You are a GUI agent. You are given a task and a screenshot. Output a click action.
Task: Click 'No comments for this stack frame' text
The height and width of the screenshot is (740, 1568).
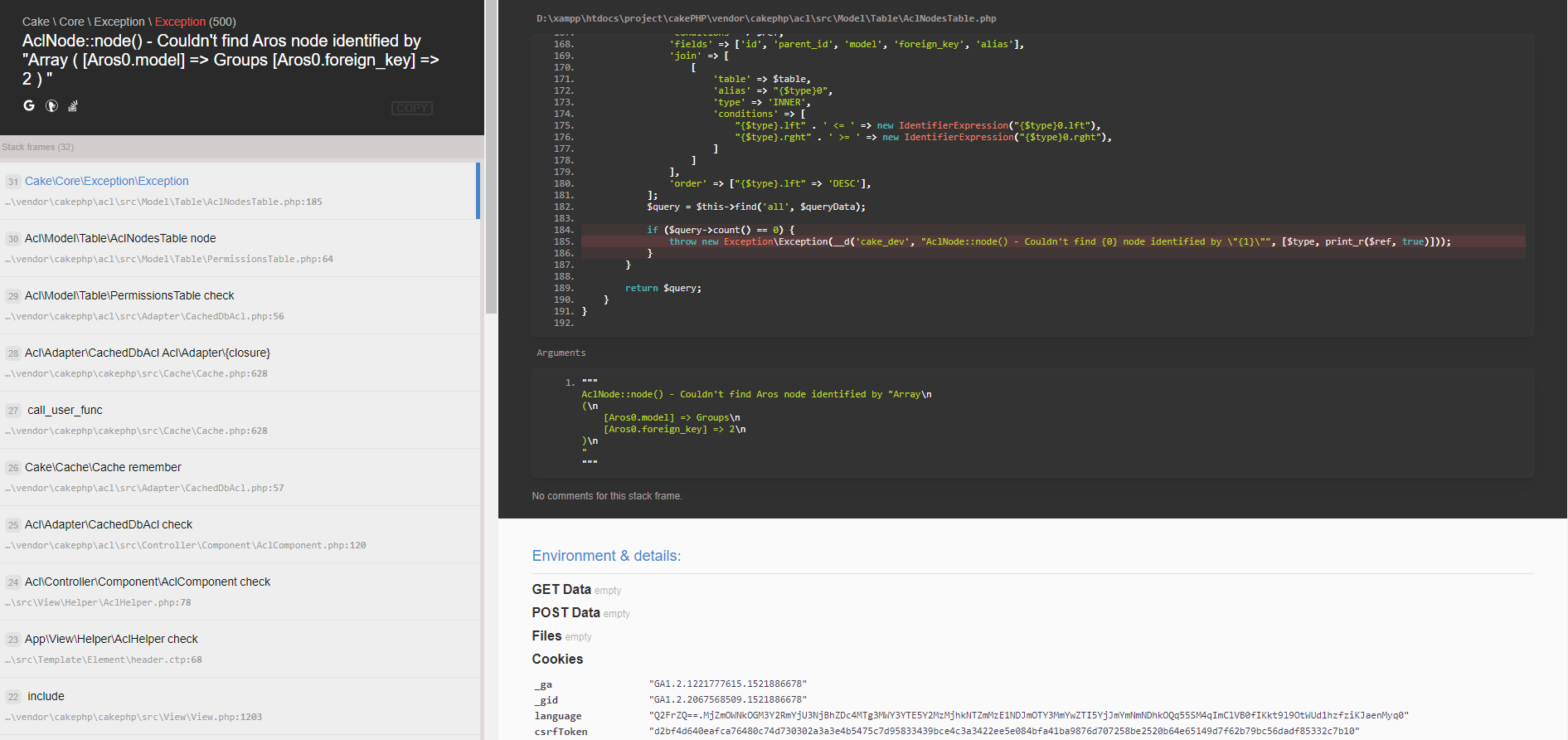(607, 496)
